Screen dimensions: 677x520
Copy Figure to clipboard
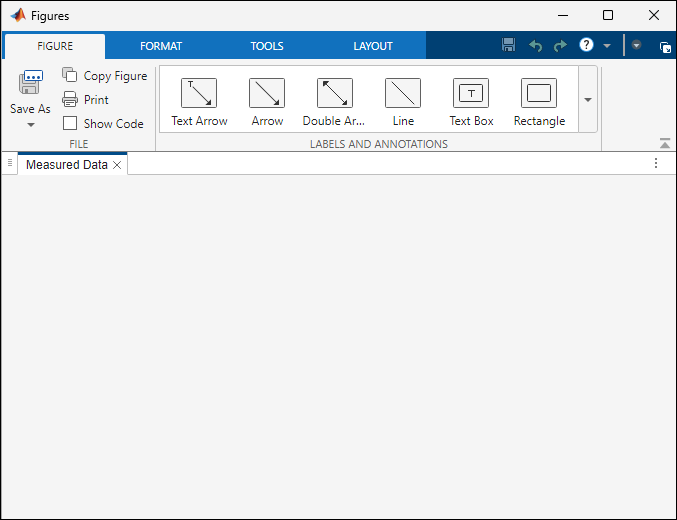pos(104,76)
